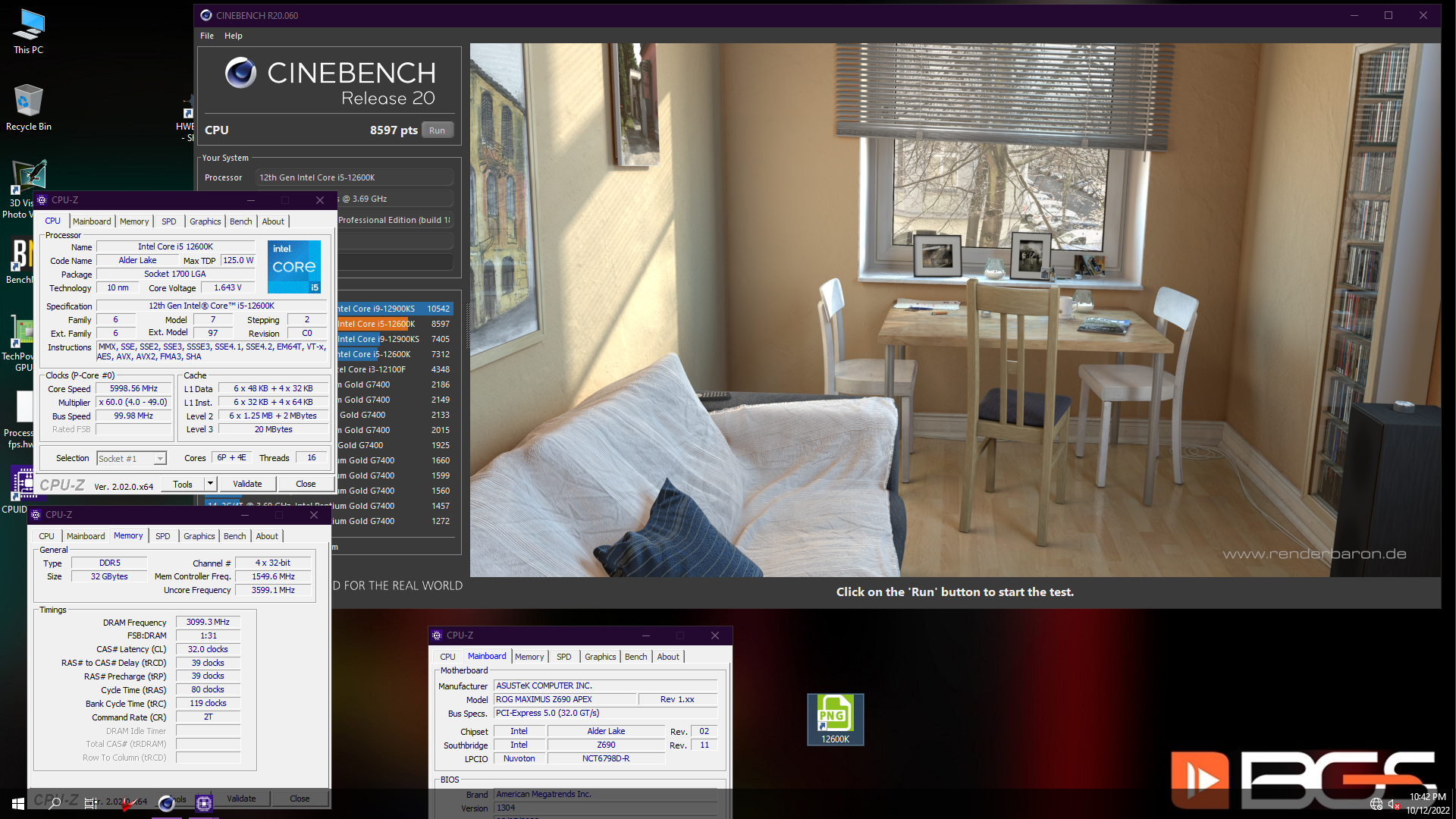The height and width of the screenshot is (819, 1456).
Task: Open taskbar search magnifier
Action: [x=55, y=803]
